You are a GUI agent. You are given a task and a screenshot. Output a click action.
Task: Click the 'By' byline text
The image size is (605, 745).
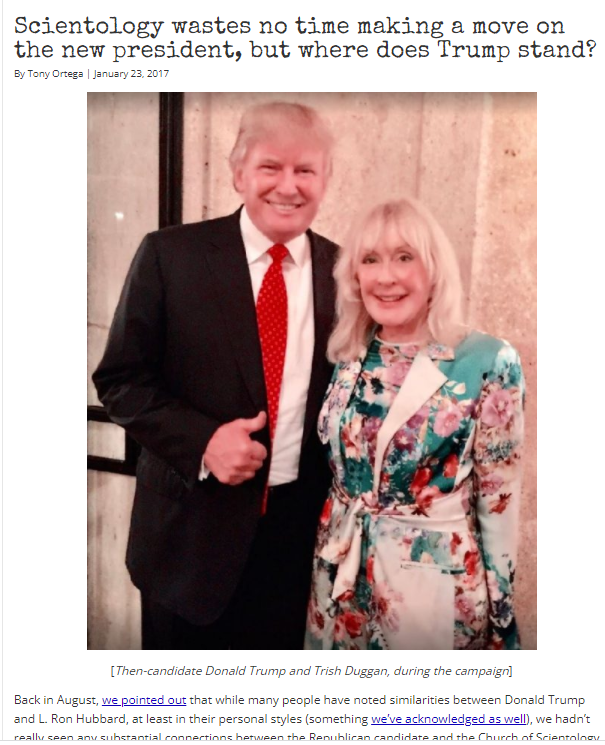pos(19,74)
